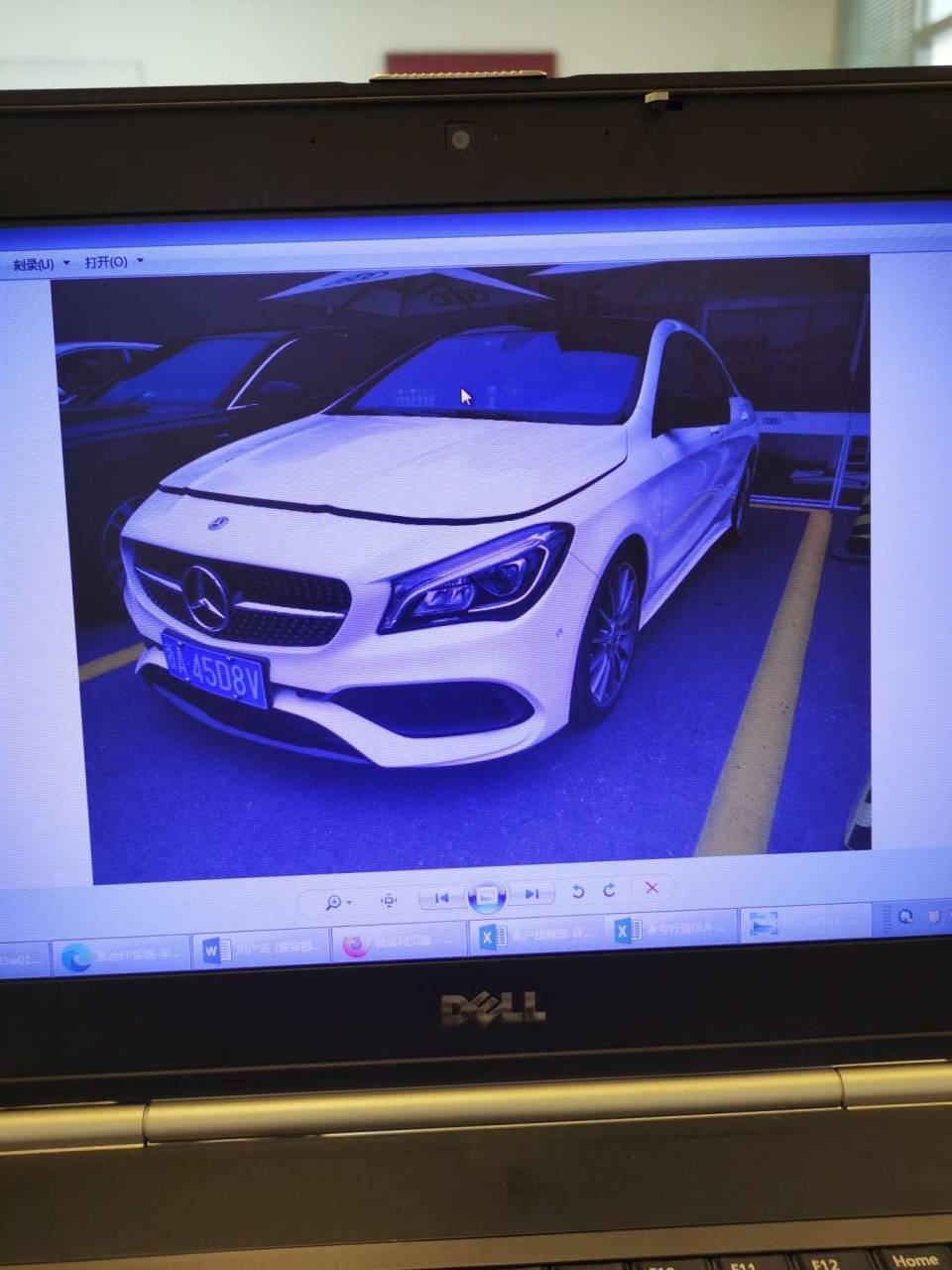
Task: Delete the photo with red X
Action: point(652,888)
